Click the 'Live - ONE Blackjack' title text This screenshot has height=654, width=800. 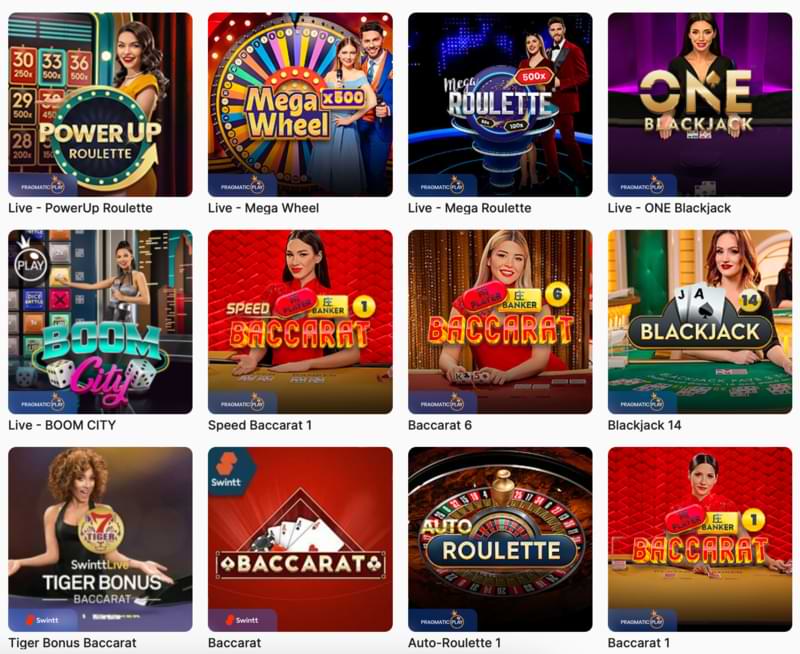click(x=669, y=208)
